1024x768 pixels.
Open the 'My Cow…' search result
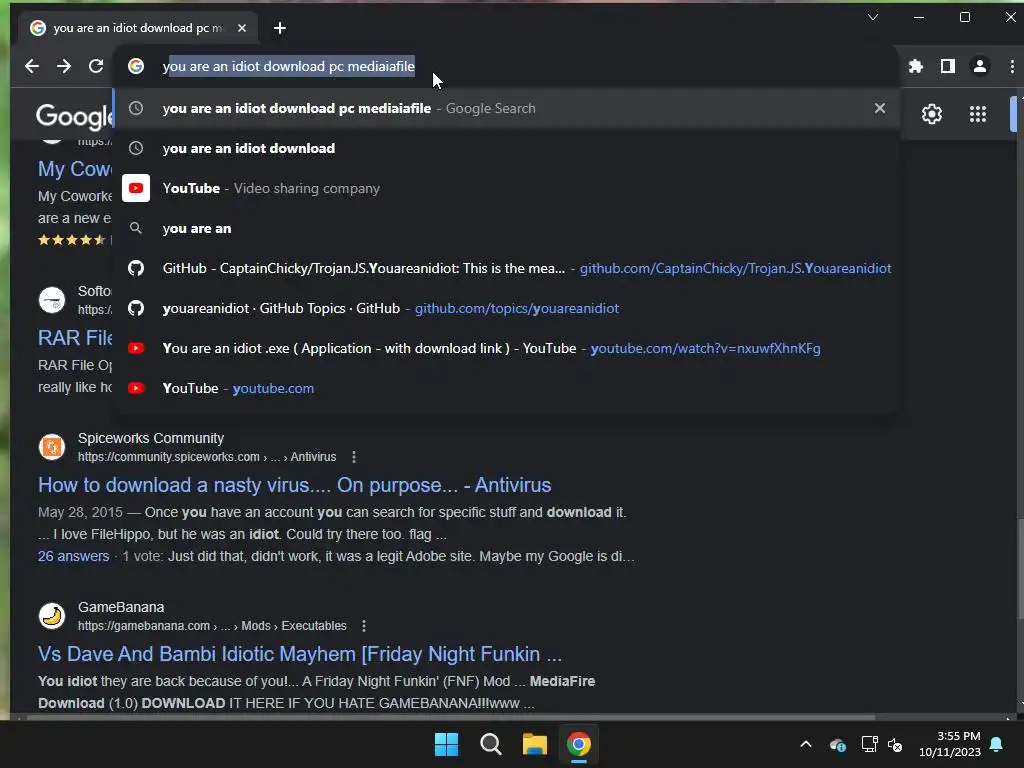75,169
